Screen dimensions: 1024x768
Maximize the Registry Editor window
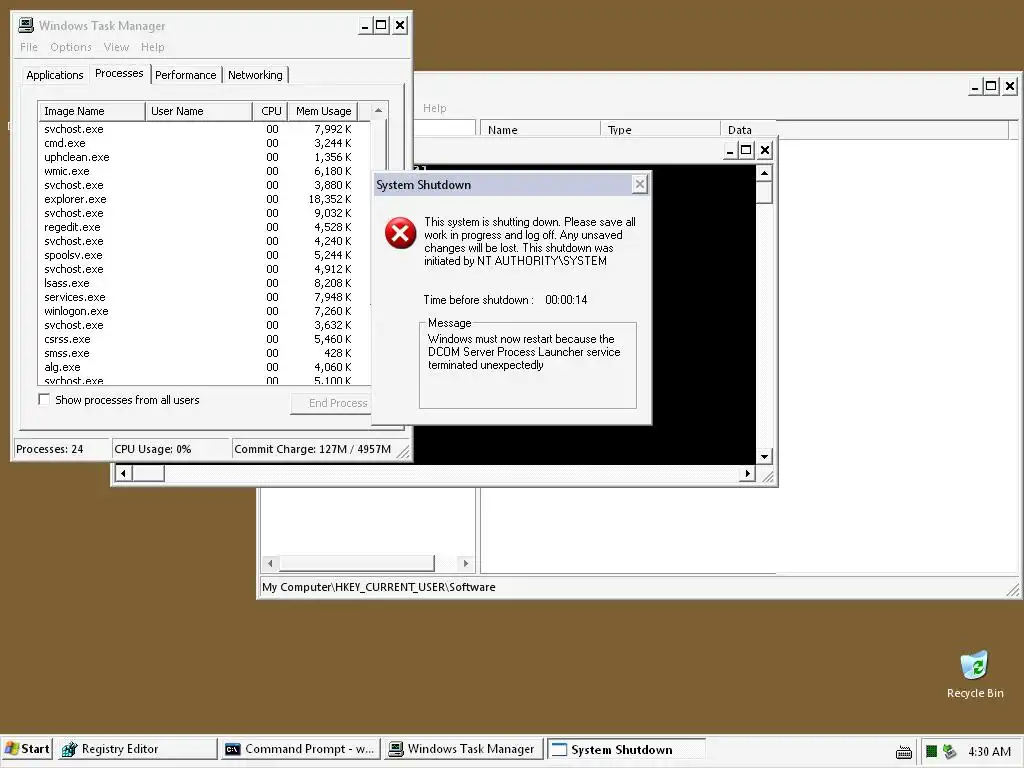(991, 86)
